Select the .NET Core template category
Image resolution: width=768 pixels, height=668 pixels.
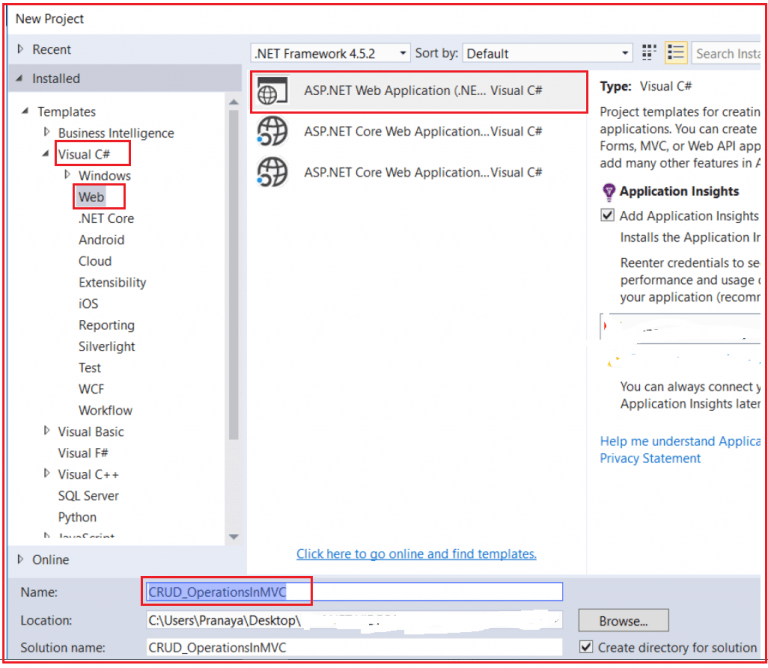pos(106,218)
